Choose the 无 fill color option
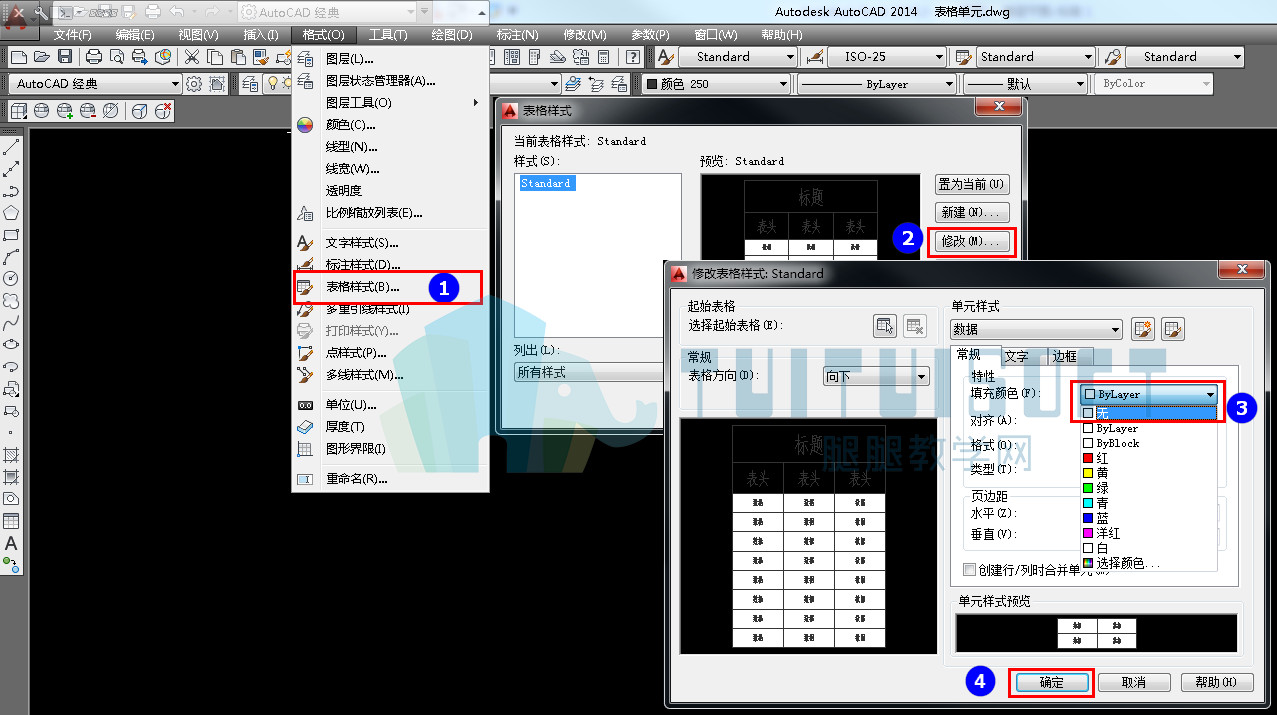Screen dimensions: 1277x715 1148,413
